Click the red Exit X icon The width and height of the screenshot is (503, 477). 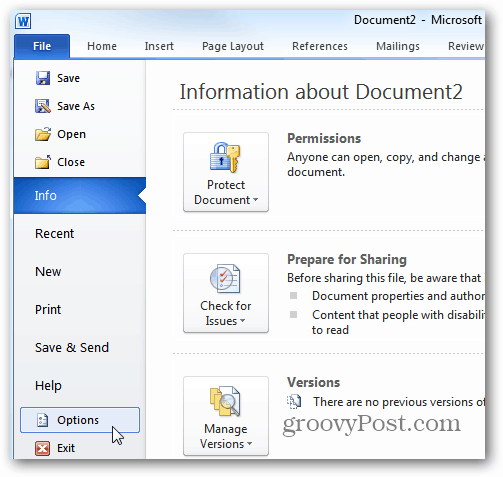42,448
